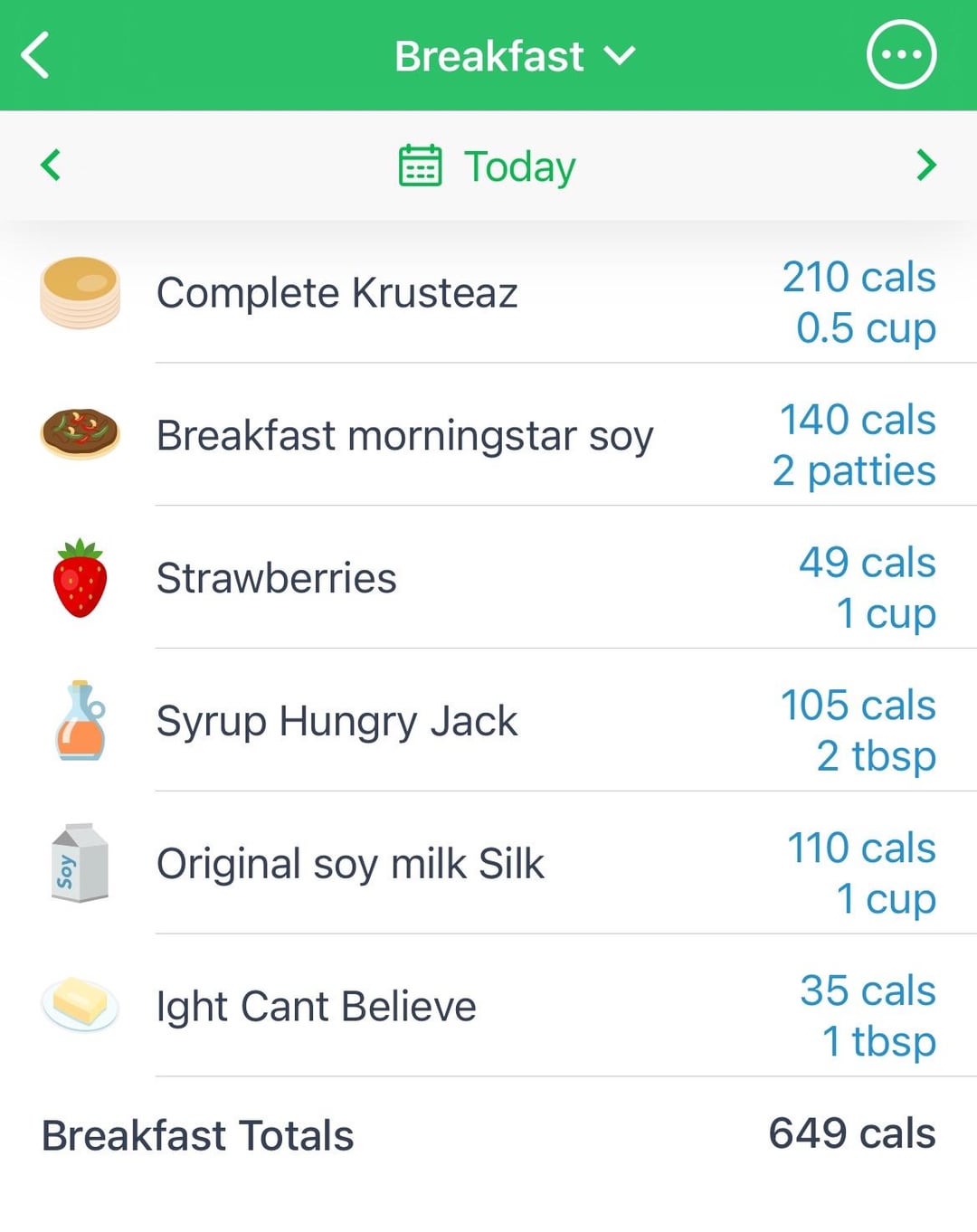
Task: Tap the strawberry icon
Action: coord(80,578)
